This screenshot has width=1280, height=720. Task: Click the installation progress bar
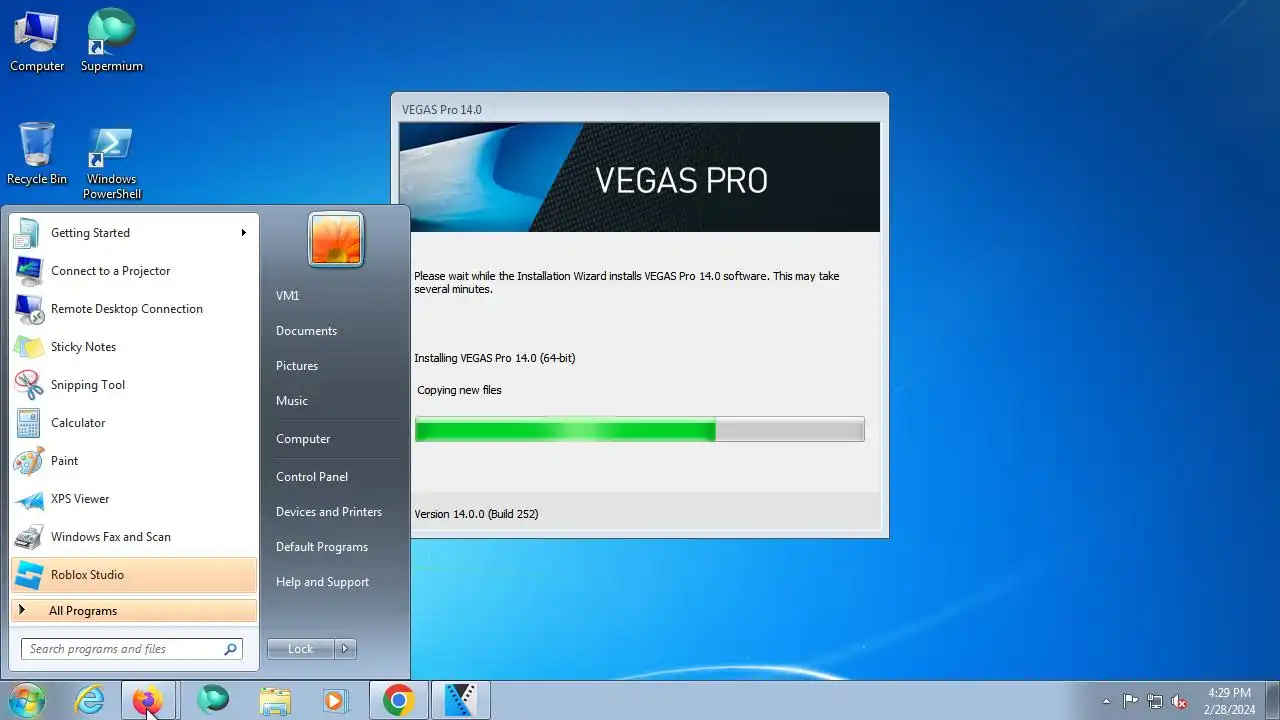pyautogui.click(x=639, y=430)
